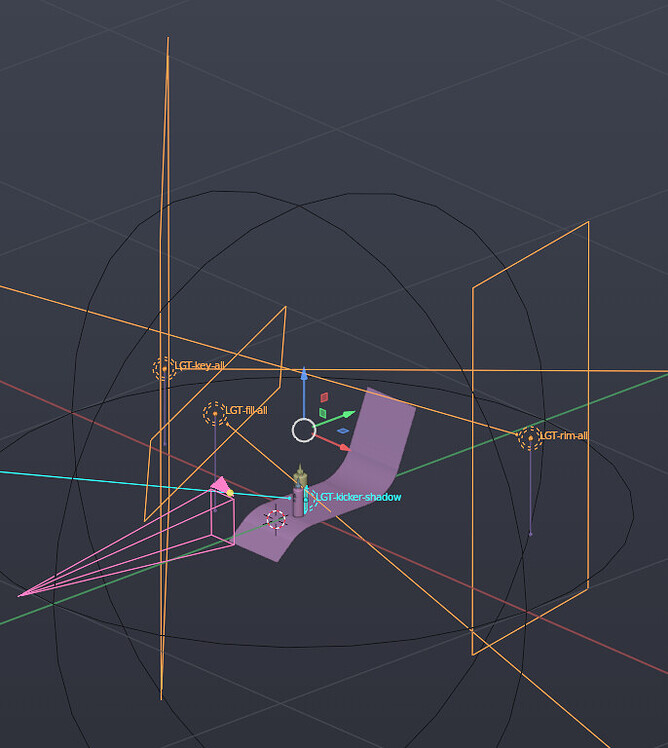This screenshot has width=668, height=748.
Task: Select the LGT-fill-all light label
Action: (x=246, y=410)
